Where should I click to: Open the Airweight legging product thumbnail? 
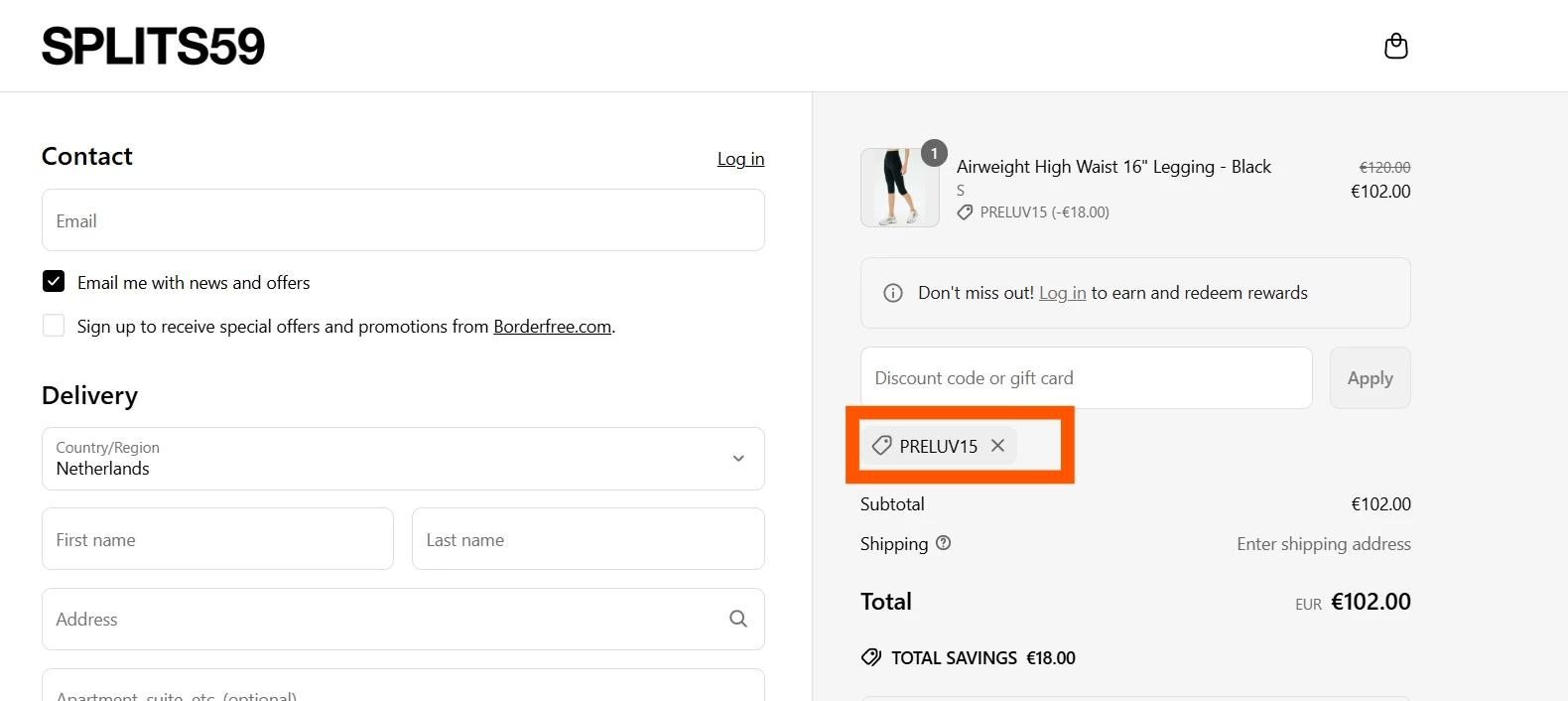(x=900, y=188)
